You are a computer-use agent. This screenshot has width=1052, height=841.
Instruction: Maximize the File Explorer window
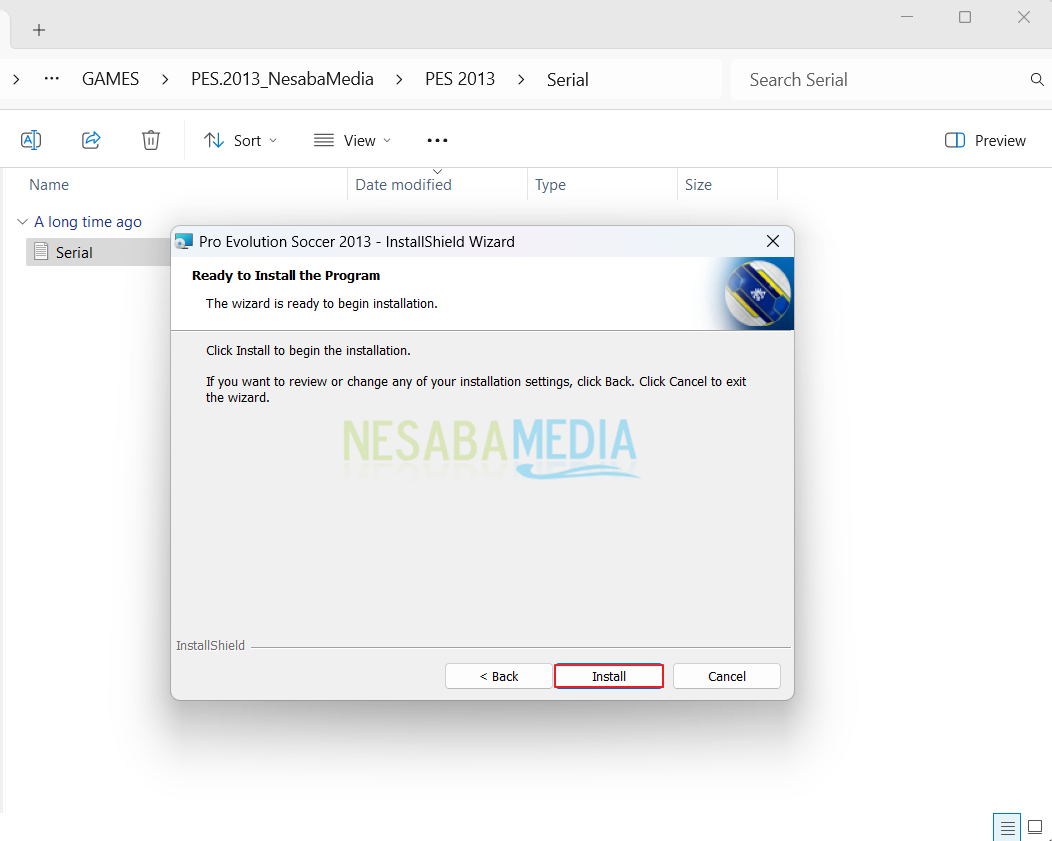pos(965,17)
